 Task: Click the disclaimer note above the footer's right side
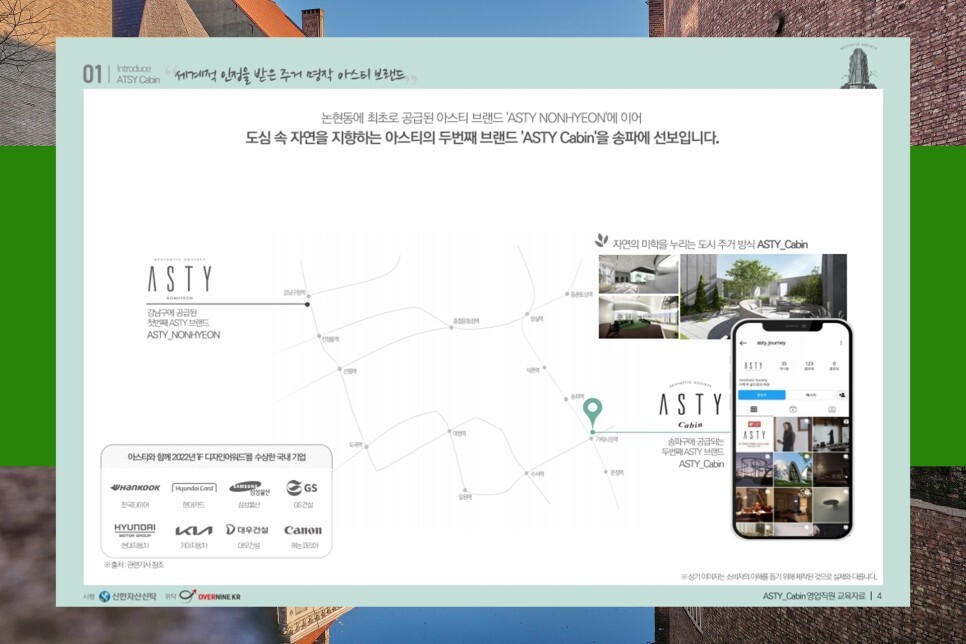click(x=779, y=577)
